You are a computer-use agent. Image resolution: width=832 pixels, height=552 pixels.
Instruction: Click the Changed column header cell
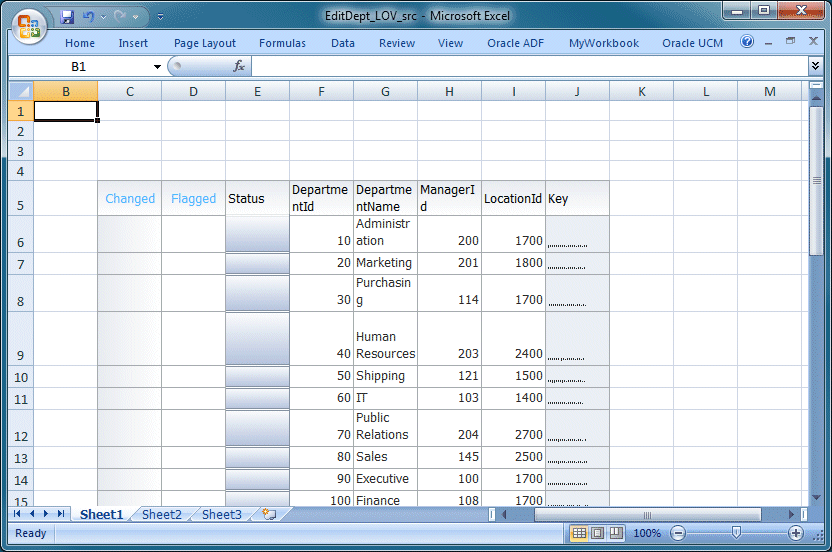coord(130,199)
